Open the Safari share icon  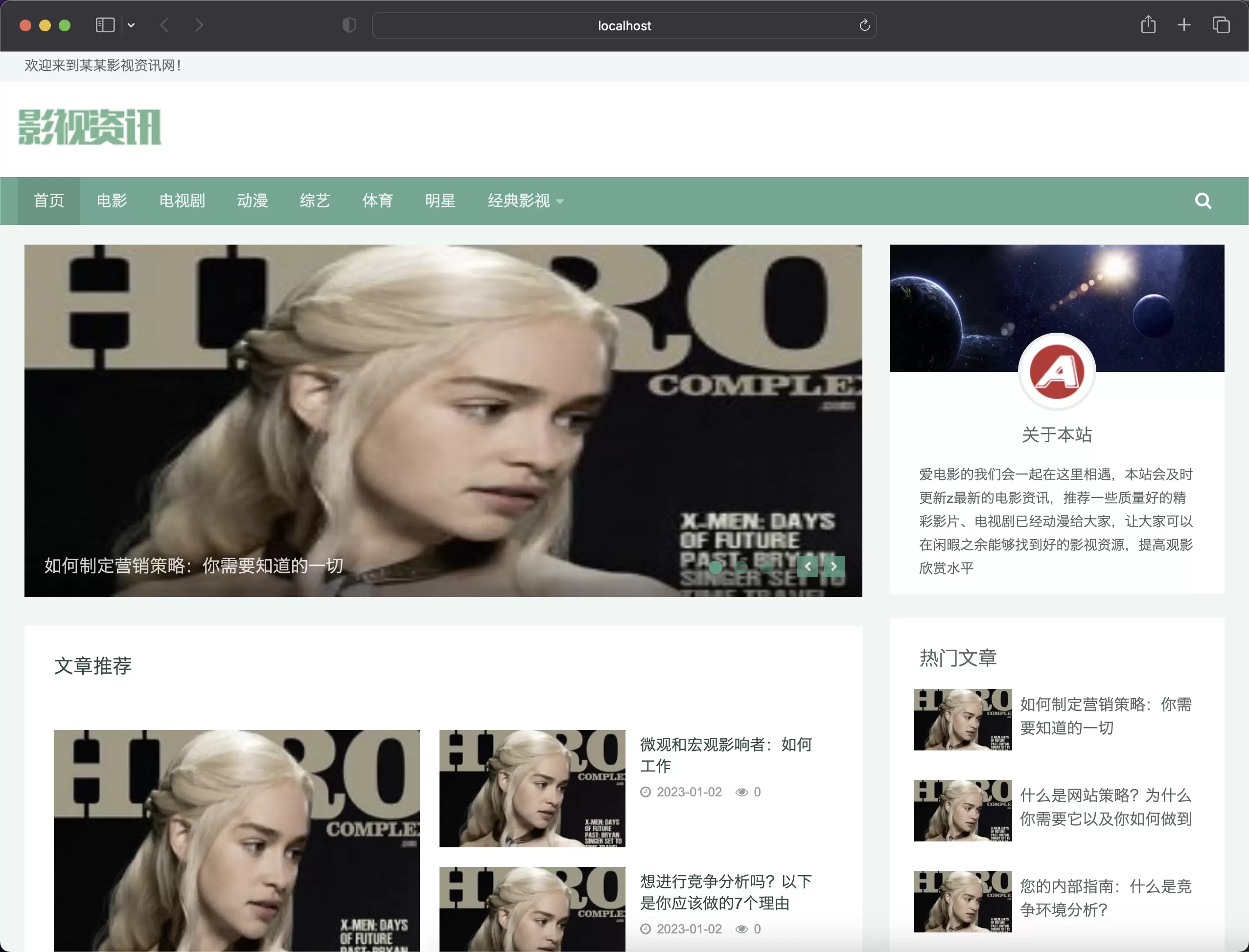coord(1148,25)
